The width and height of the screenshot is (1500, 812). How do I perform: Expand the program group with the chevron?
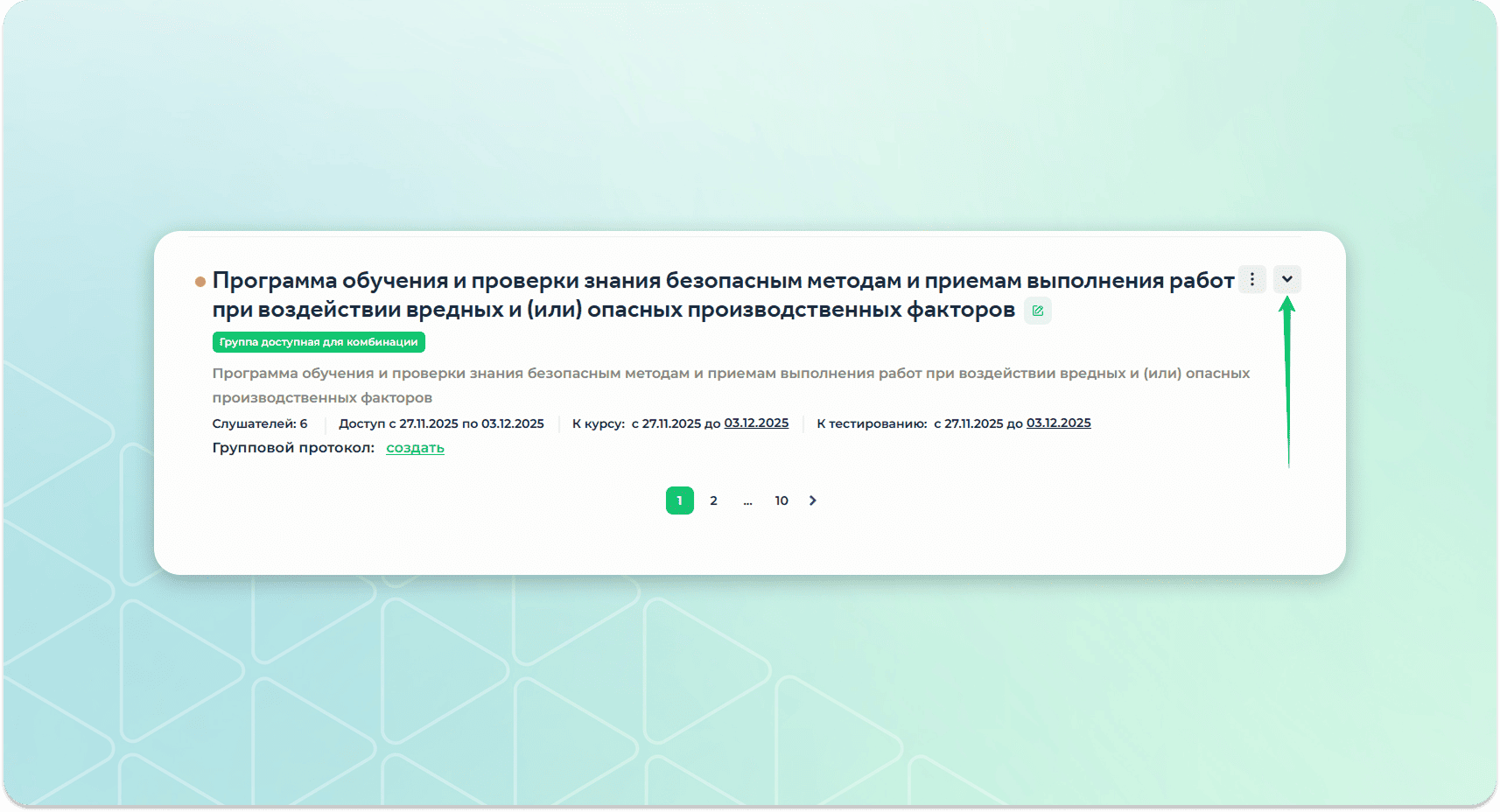tap(1286, 279)
